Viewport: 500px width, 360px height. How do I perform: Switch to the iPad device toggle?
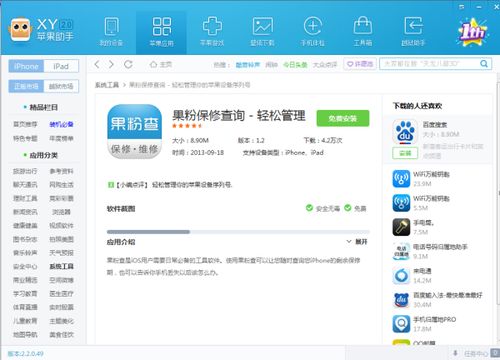61,66
